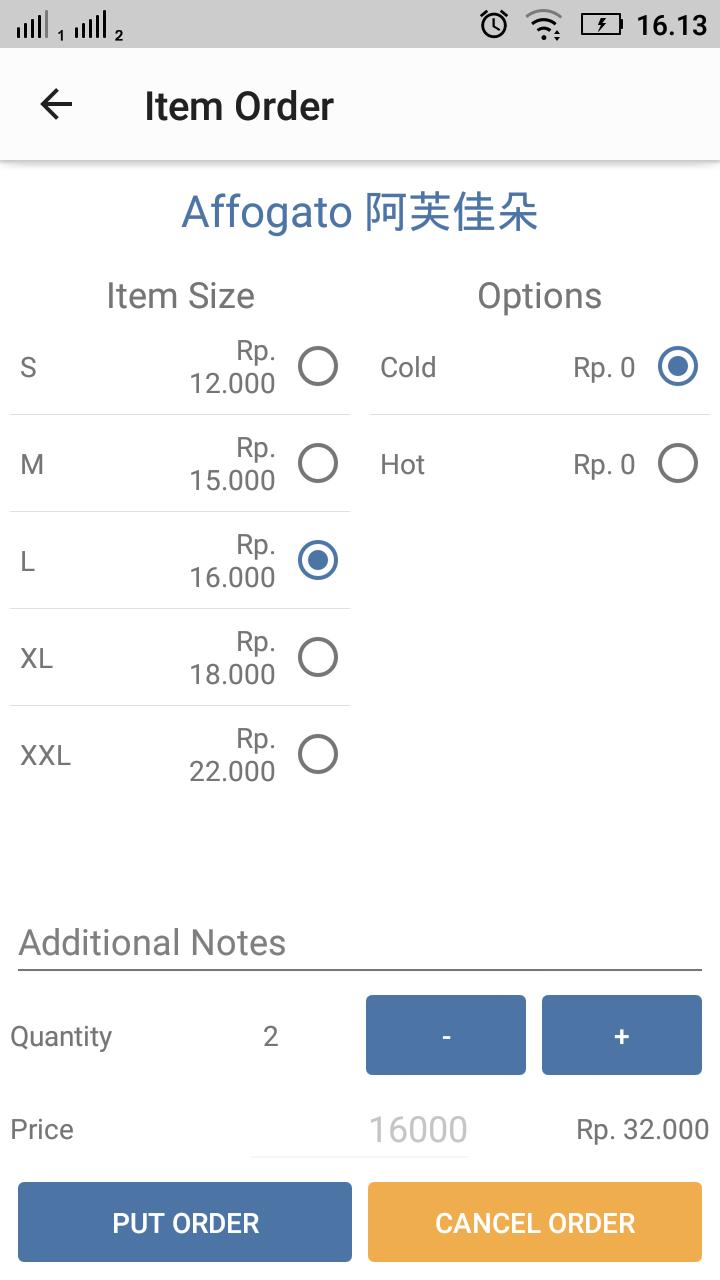Select the Hot option
Image resolution: width=720 pixels, height=1280 pixels.
[678, 463]
